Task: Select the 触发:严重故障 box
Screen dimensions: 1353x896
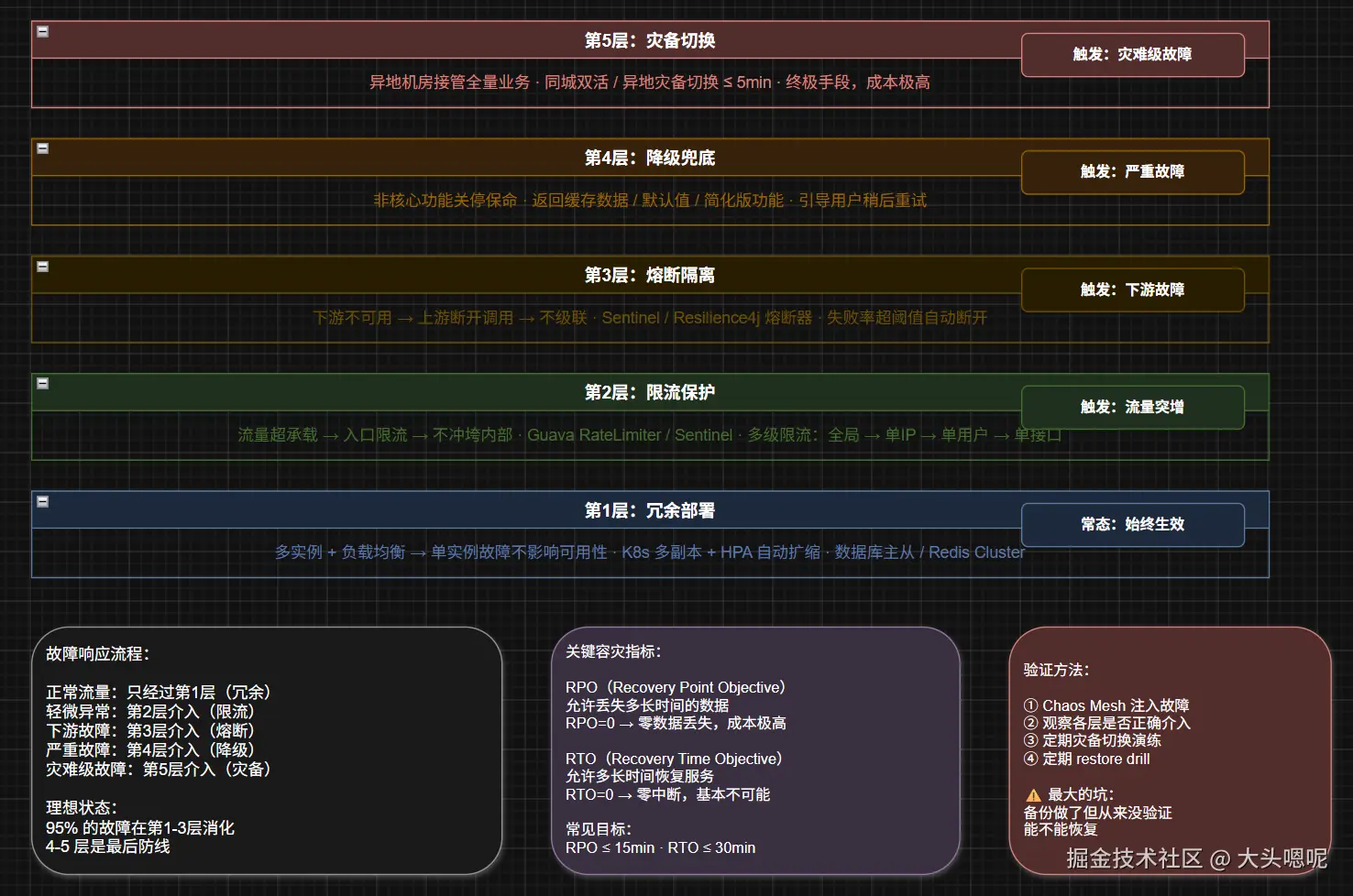Action: [x=1133, y=172]
